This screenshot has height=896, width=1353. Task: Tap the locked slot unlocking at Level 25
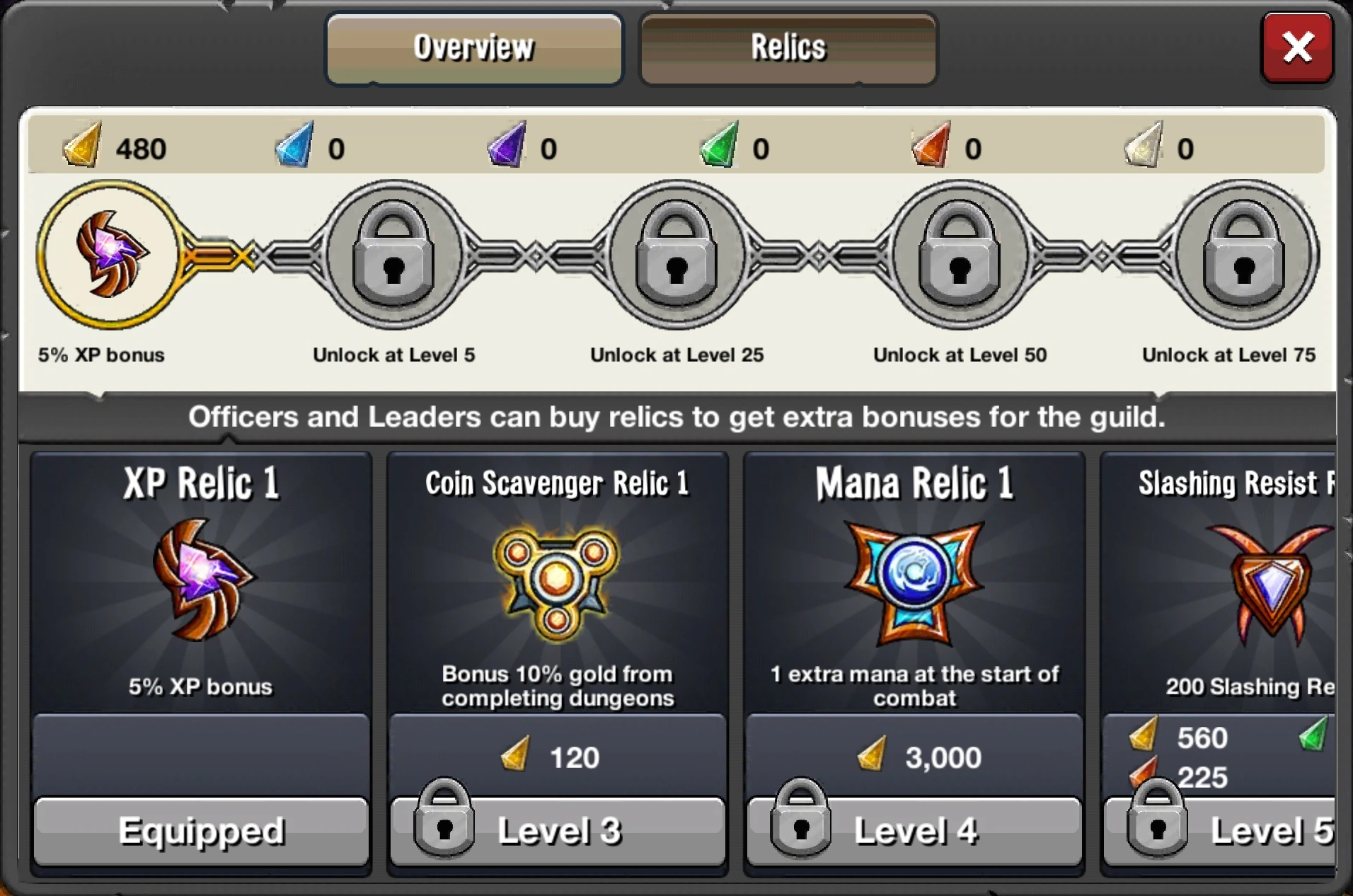point(676,255)
